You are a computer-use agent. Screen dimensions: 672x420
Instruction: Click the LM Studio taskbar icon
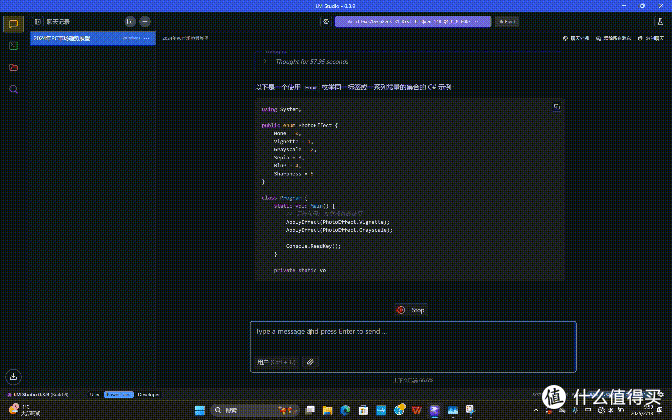pyautogui.click(x=435, y=410)
